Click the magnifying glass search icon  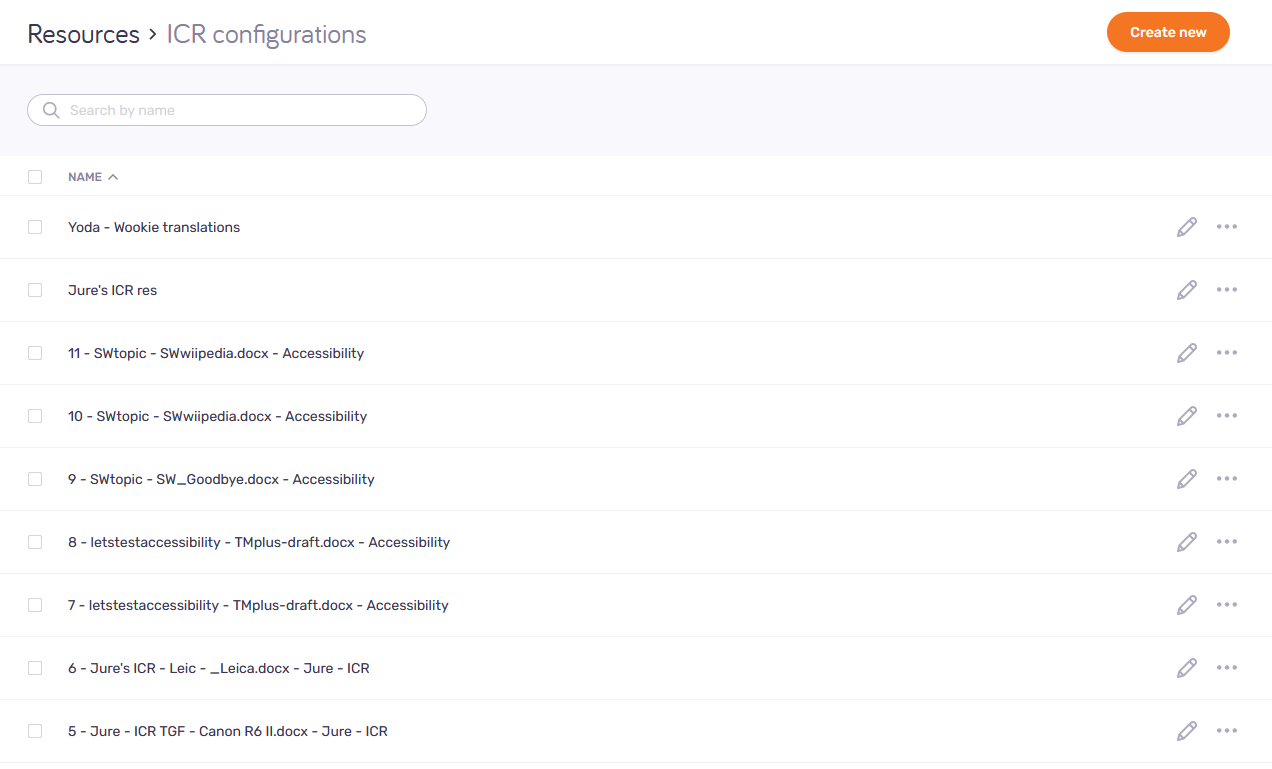click(x=50, y=110)
